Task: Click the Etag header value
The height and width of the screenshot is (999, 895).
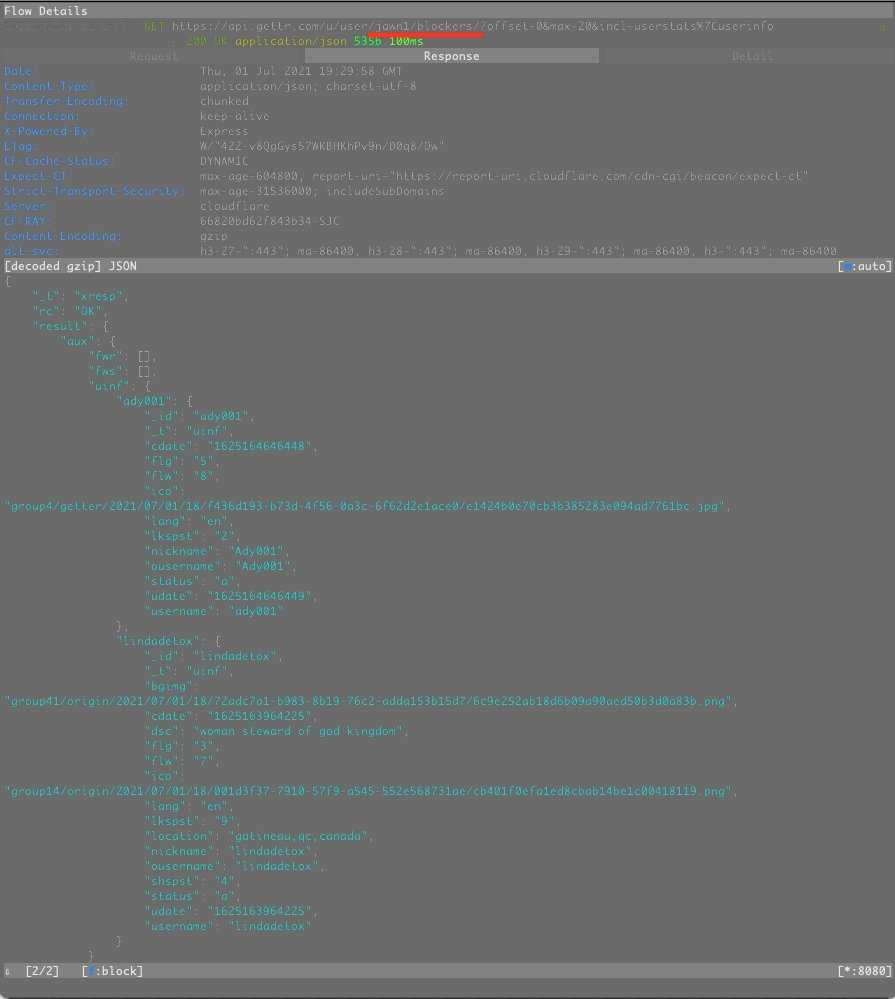Action: pyautogui.click(x=322, y=147)
